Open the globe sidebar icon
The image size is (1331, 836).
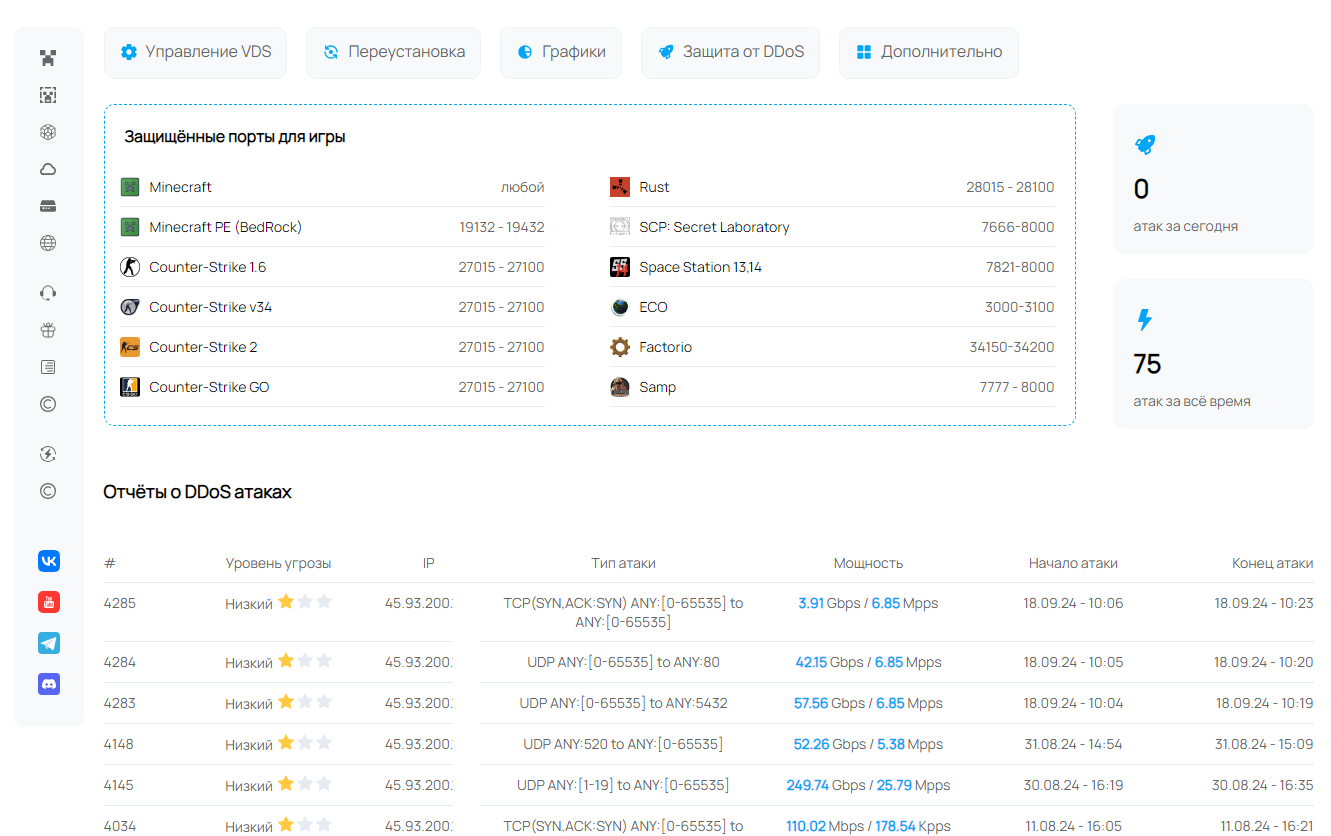[x=48, y=243]
